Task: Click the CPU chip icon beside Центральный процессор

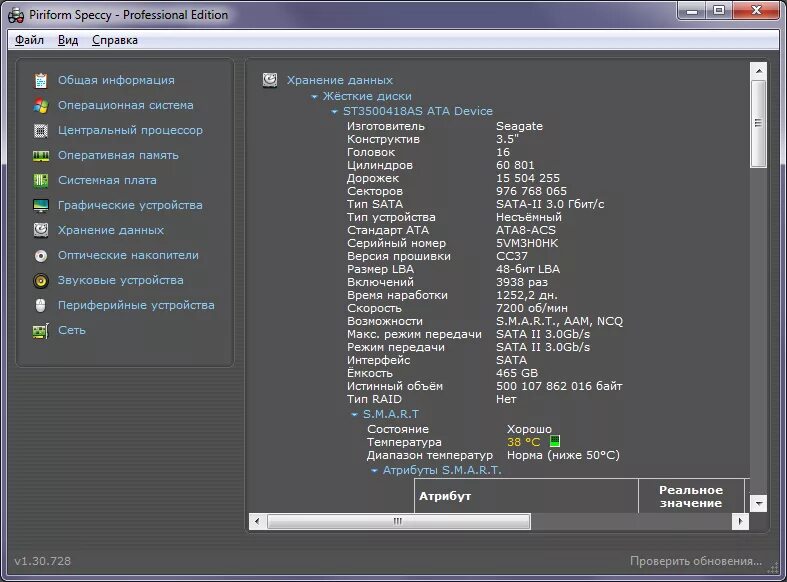Action: (x=41, y=130)
